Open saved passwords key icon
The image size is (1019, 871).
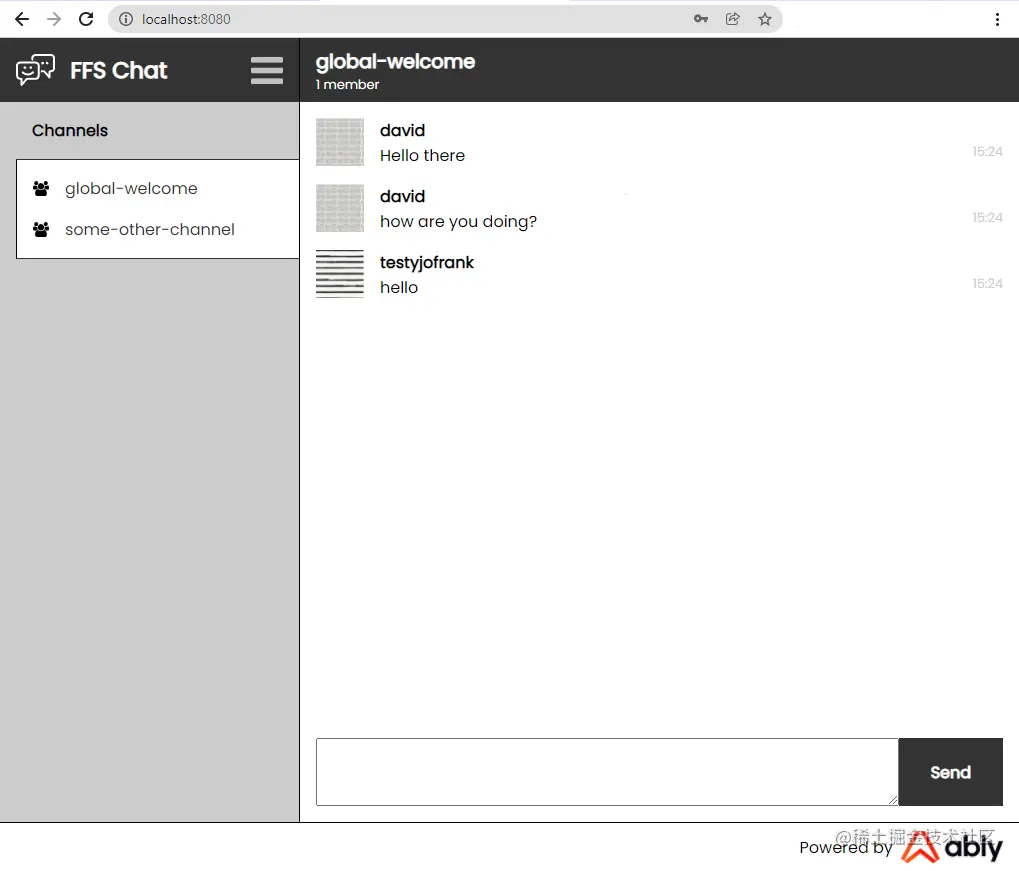pos(701,19)
